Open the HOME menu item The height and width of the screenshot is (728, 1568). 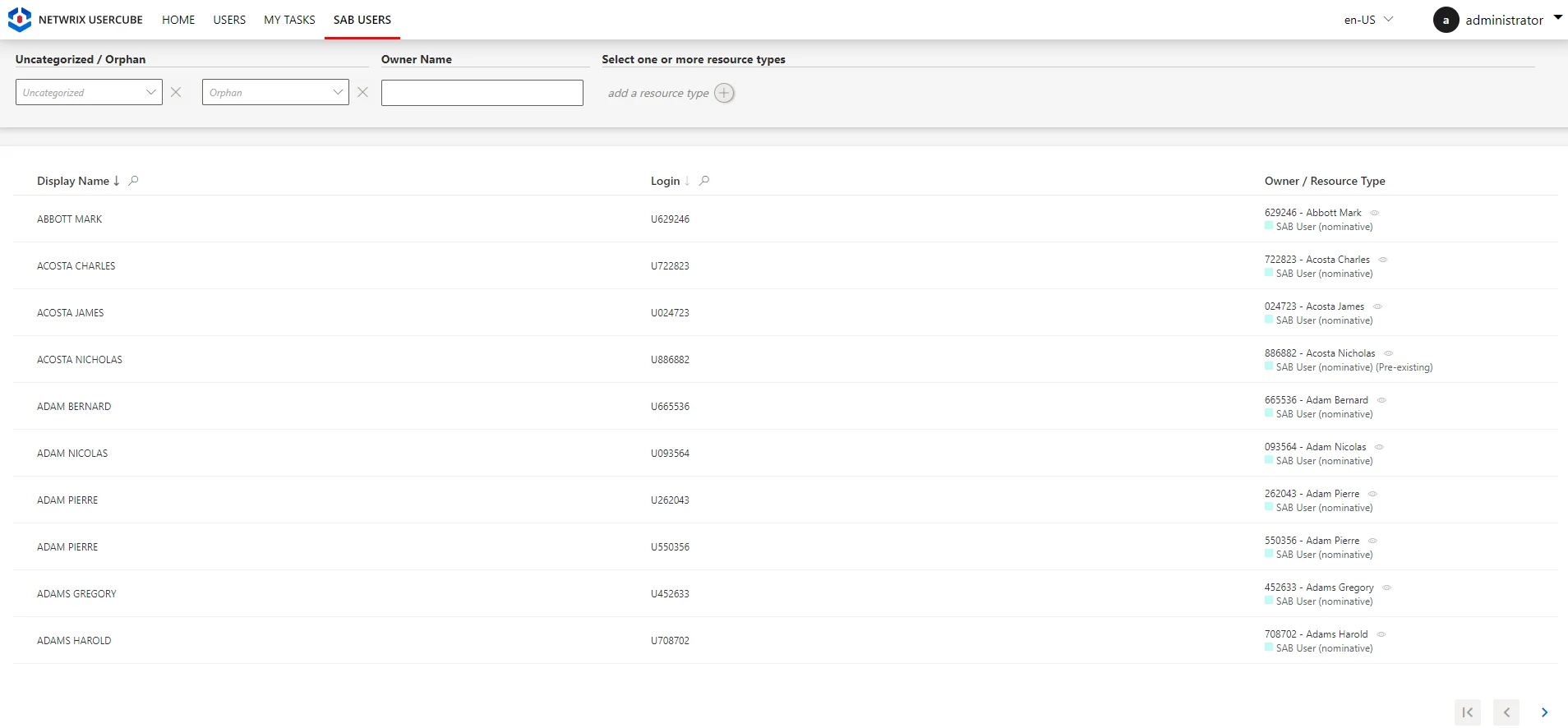tap(178, 20)
